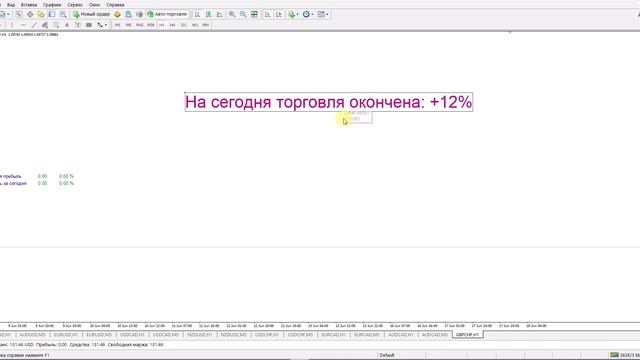This screenshot has height=360, width=640.
Task: Select the horizontal line drawing tool
Action: 23,25
